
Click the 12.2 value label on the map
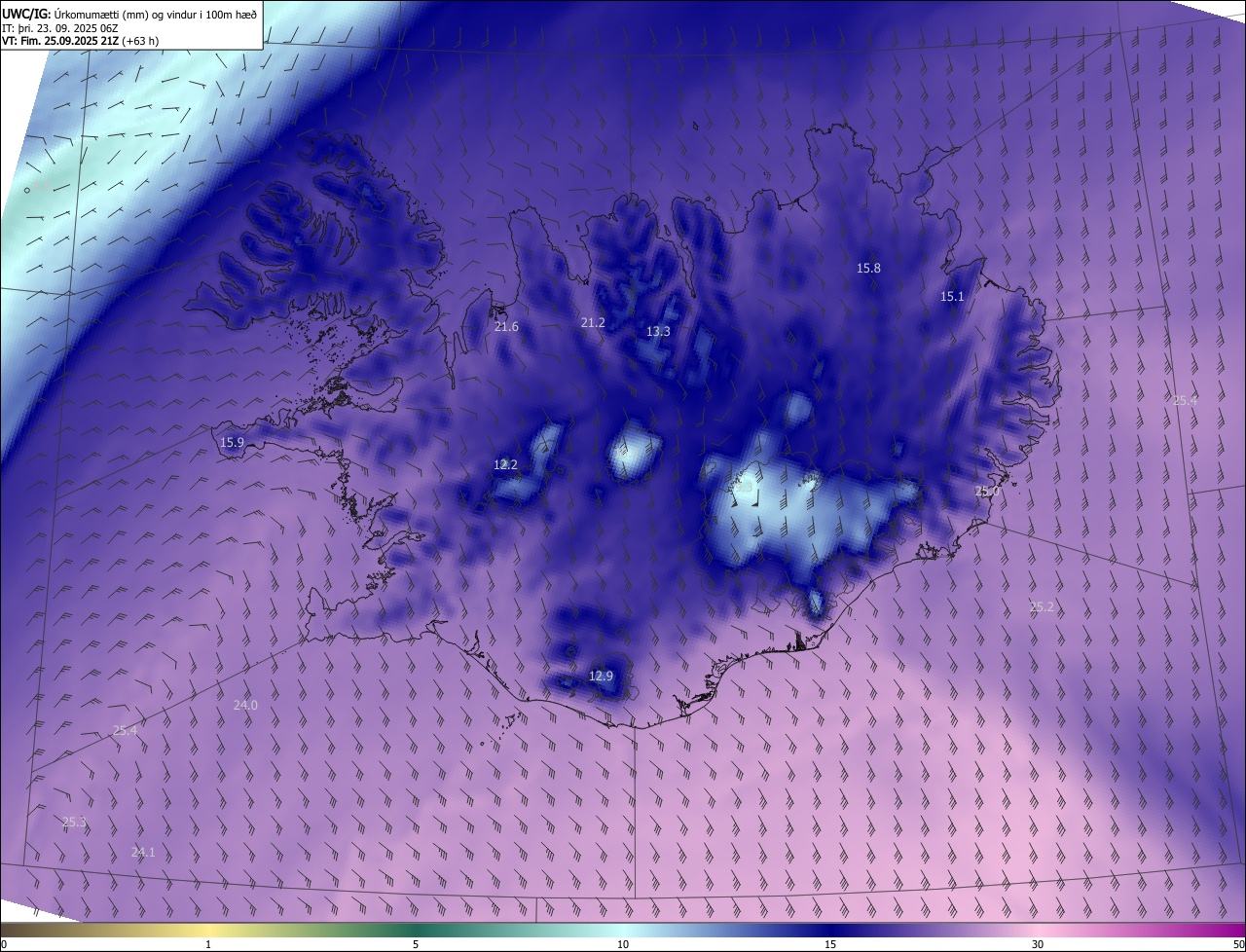[505, 465]
